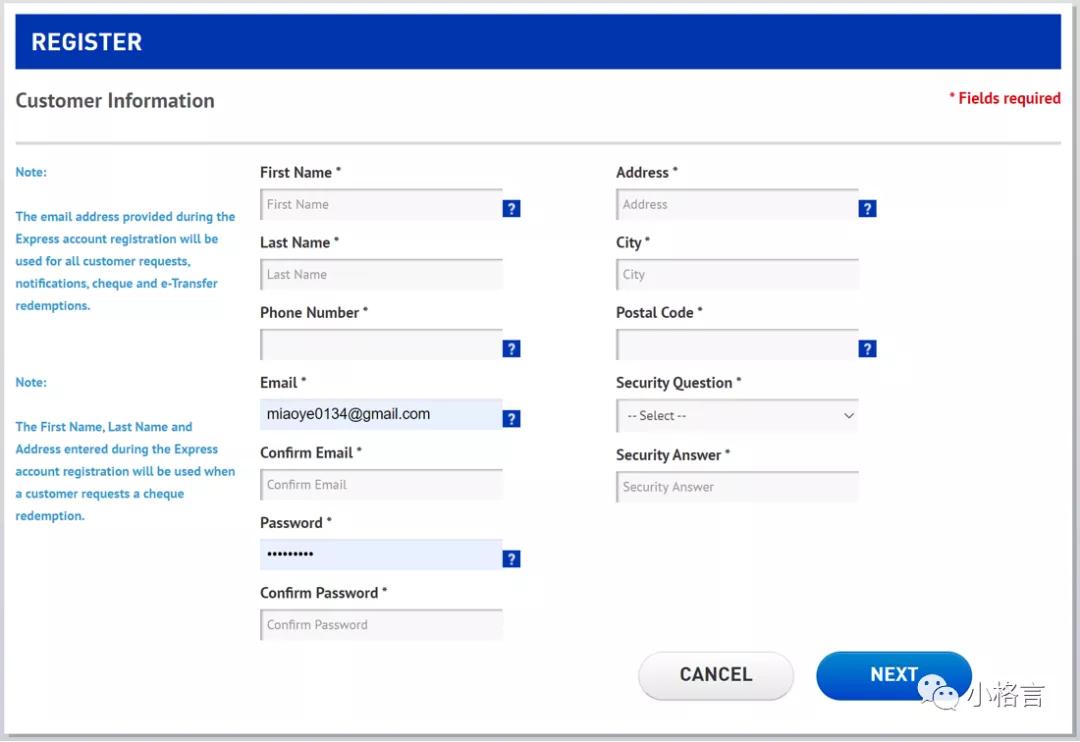Click into the Postal Code field

(737, 345)
